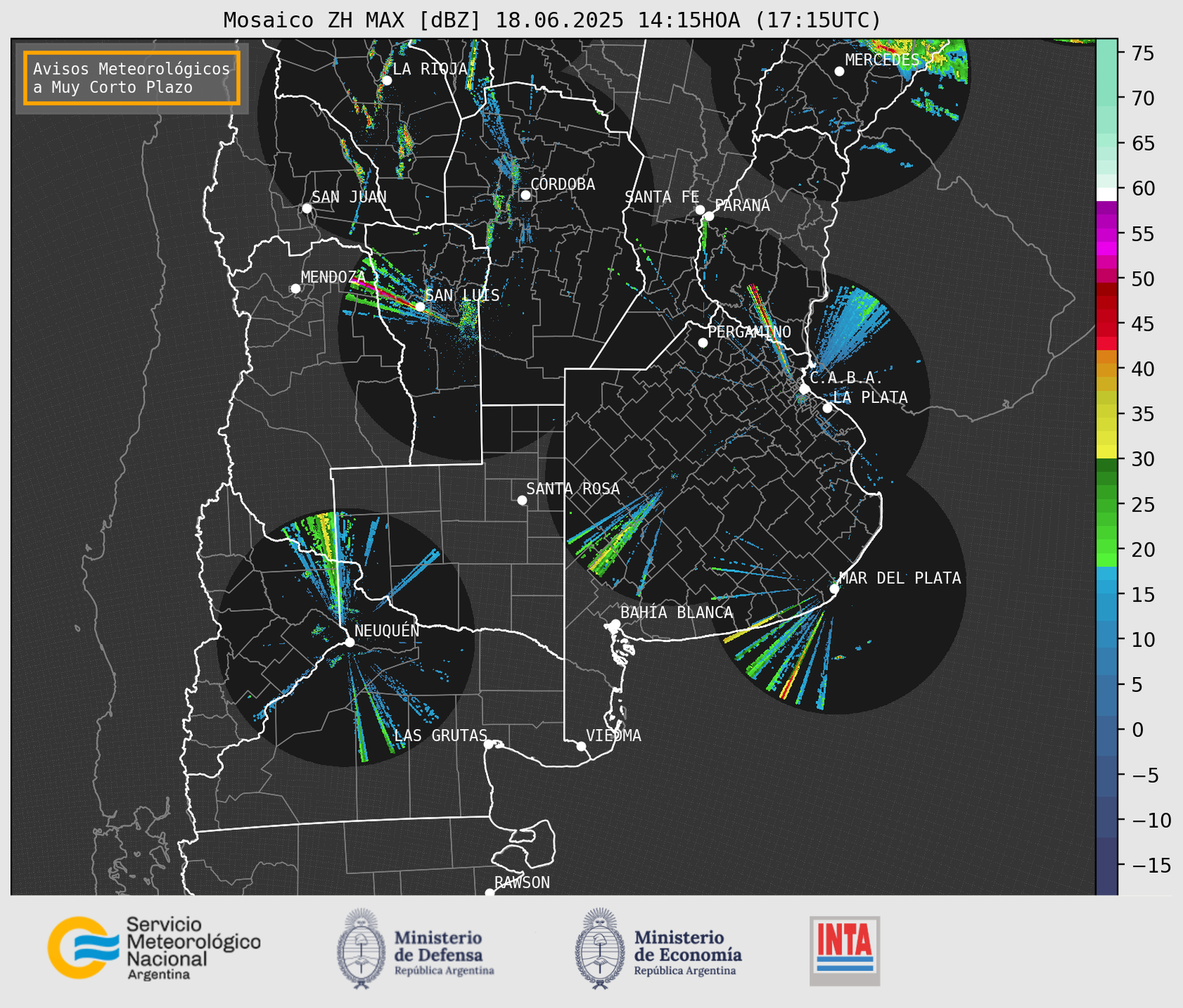Click the C.A.B.A. city marker dot
Screen dimensions: 1183x1008
click(x=804, y=389)
